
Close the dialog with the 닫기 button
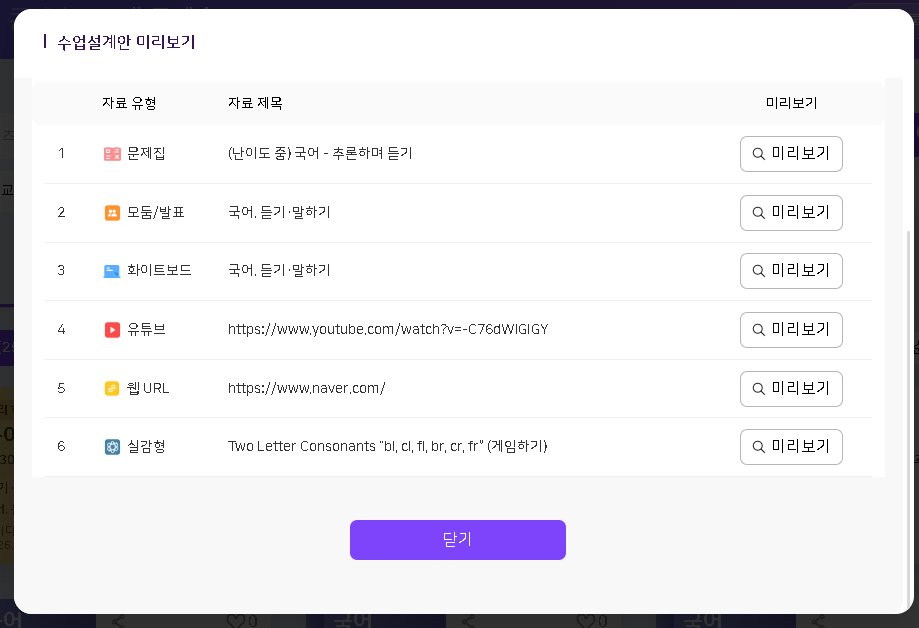[457, 540]
